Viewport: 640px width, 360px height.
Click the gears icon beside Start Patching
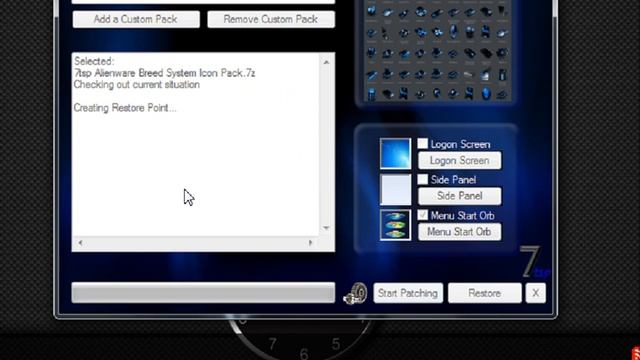click(x=355, y=293)
